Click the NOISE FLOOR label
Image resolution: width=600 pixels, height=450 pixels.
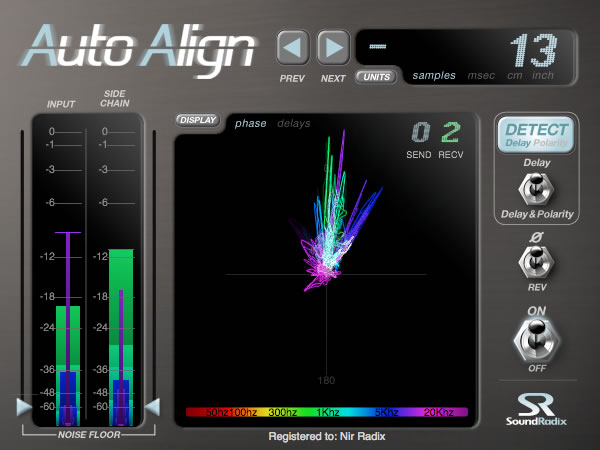(x=89, y=435)
